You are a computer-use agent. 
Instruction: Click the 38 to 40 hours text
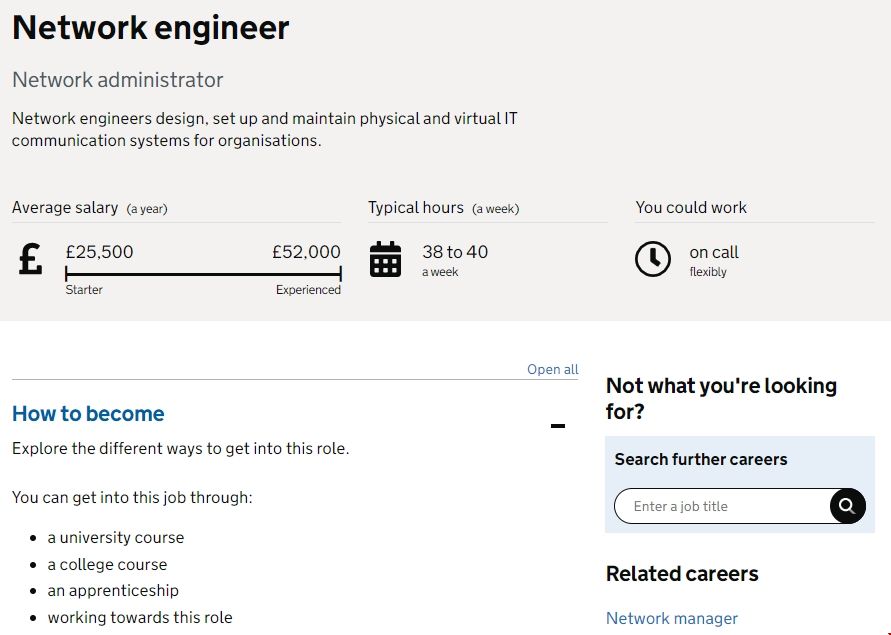click(455, 252)
